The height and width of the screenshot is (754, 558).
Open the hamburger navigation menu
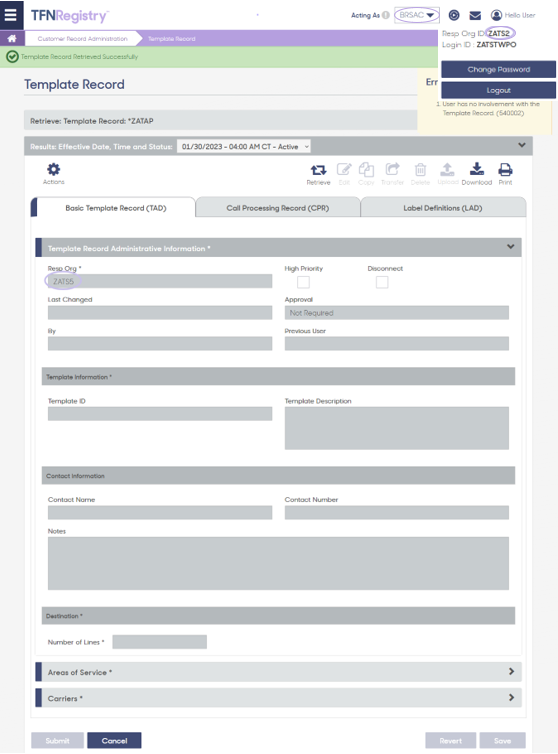pyautogui.click(x=11, y=15)
